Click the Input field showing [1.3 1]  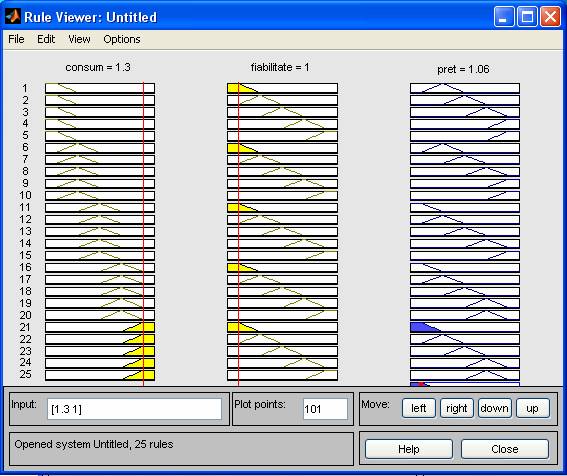[x=134, y=409]
